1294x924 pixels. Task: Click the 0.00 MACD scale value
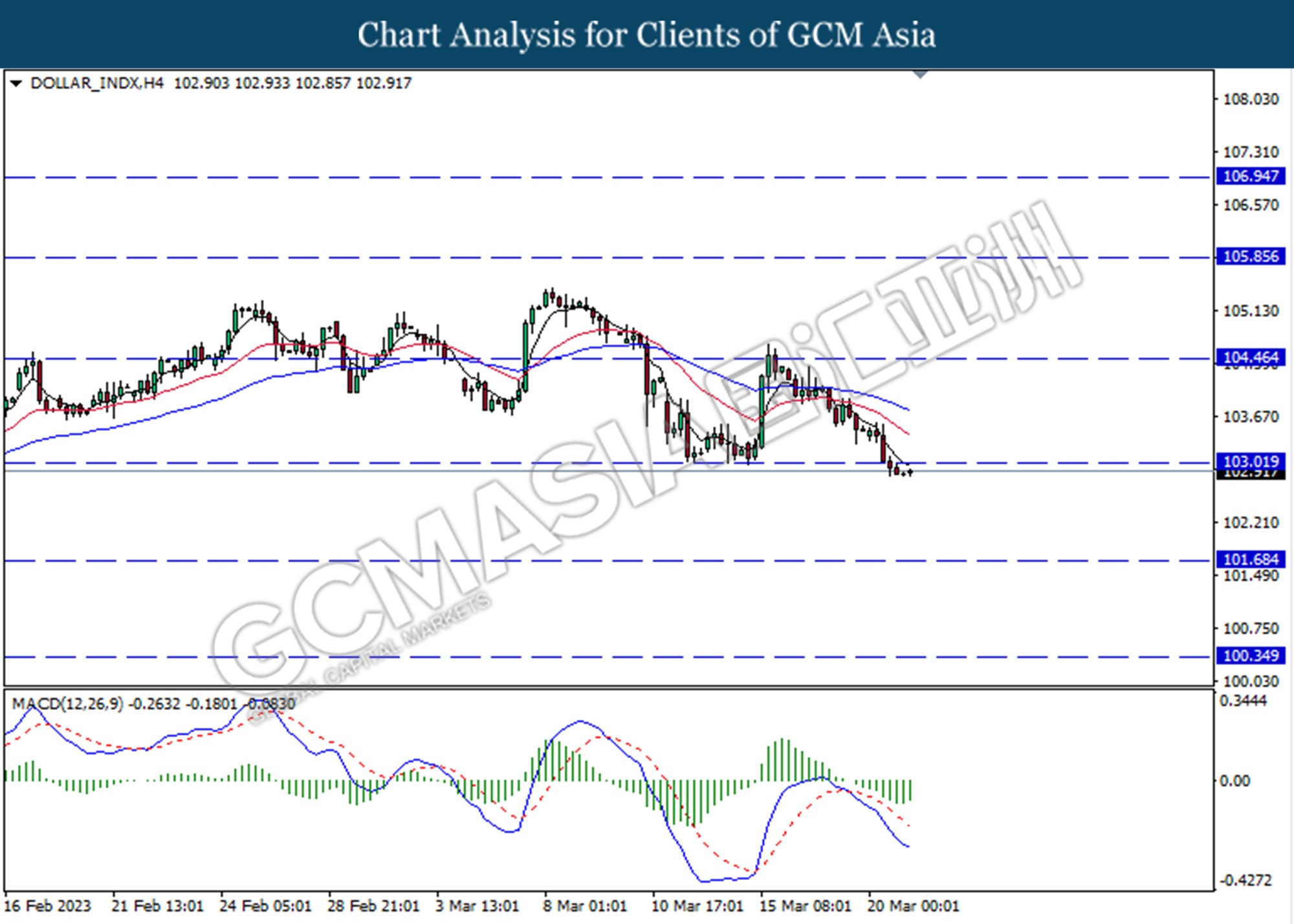pos(1234,781)
